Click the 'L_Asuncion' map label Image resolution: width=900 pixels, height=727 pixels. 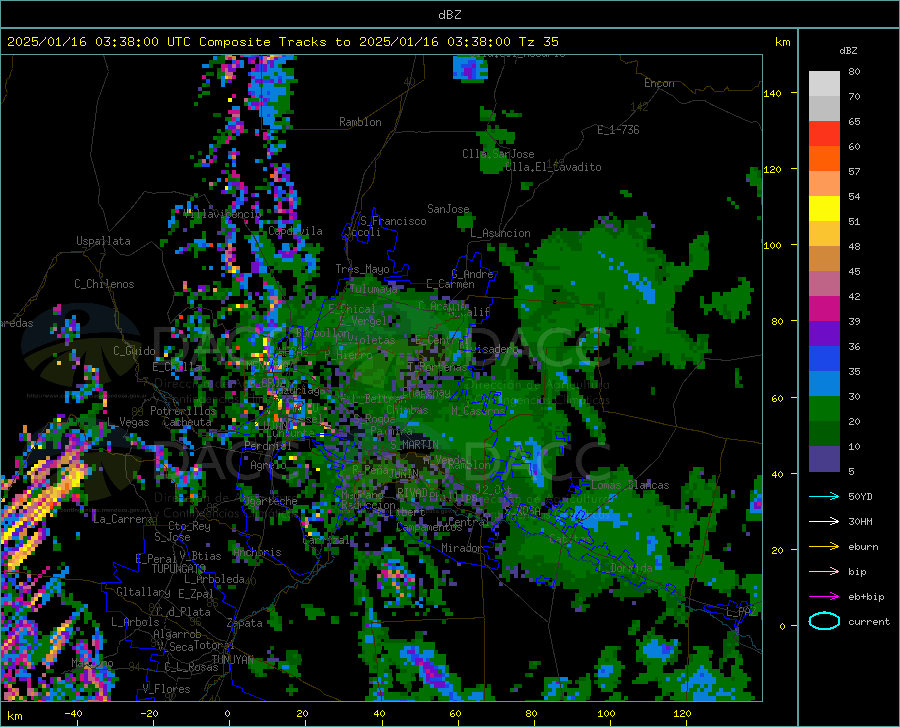[x=500, y=233]
